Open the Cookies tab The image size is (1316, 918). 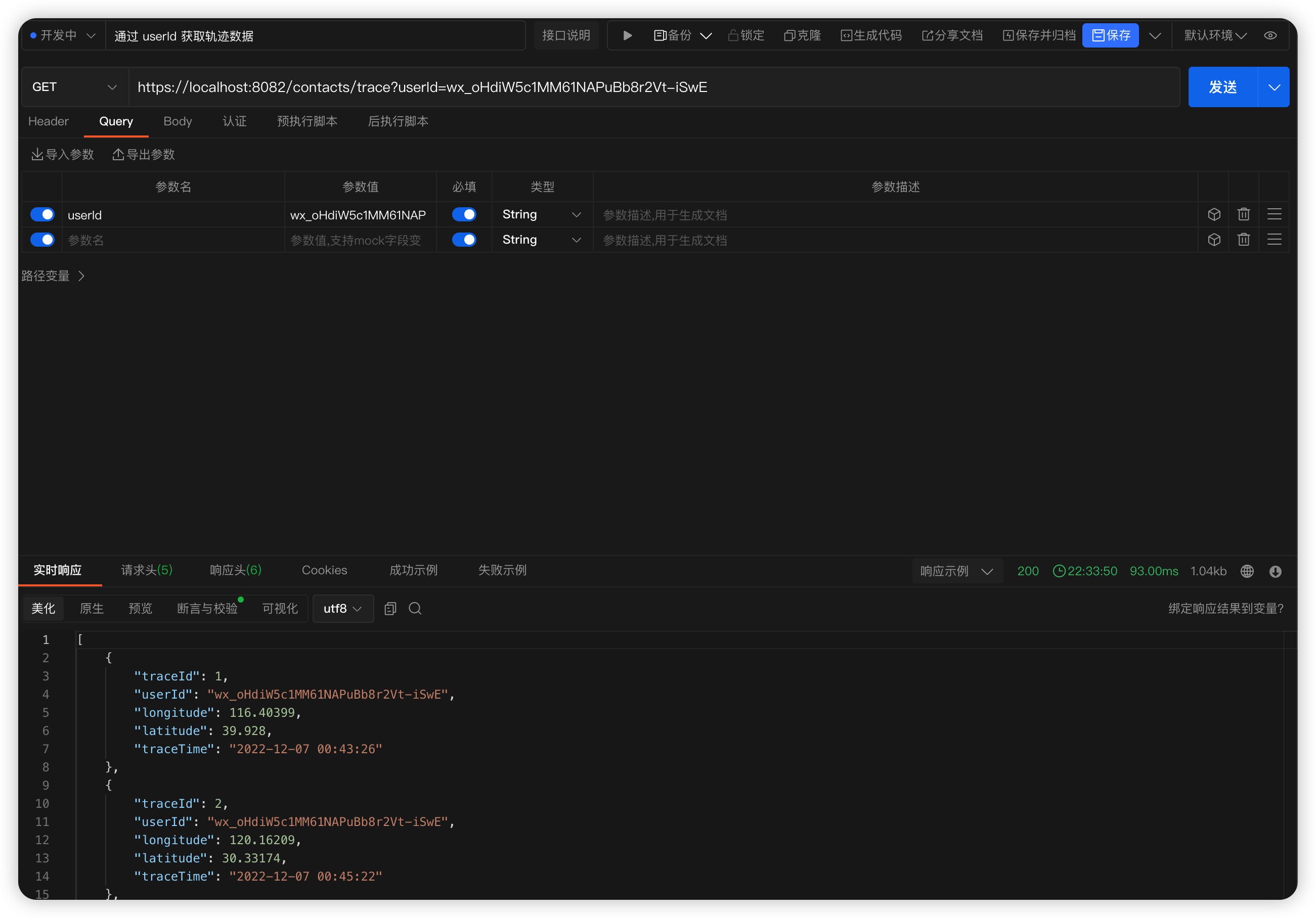click(324, 571)
